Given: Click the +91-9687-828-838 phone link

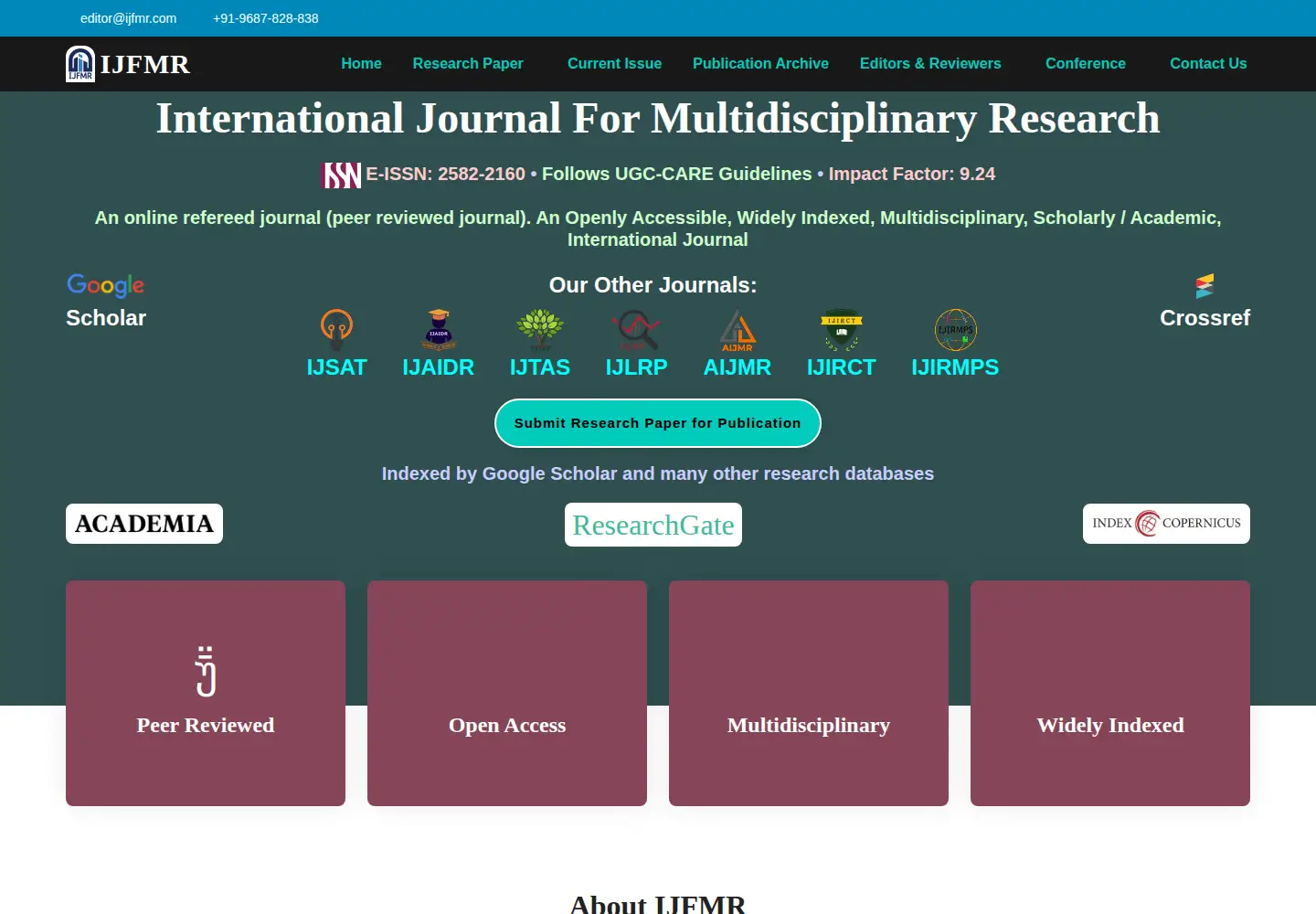Looking at the screenshot, I should click(x=266, y=18).
